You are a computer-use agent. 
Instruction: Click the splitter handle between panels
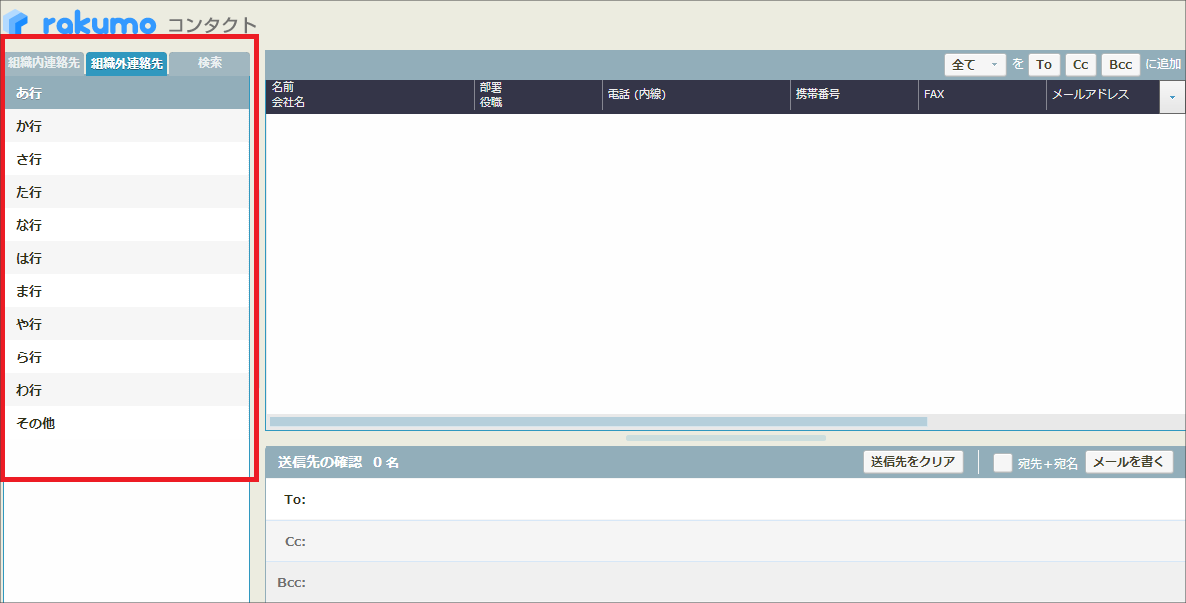click(725, 438)
